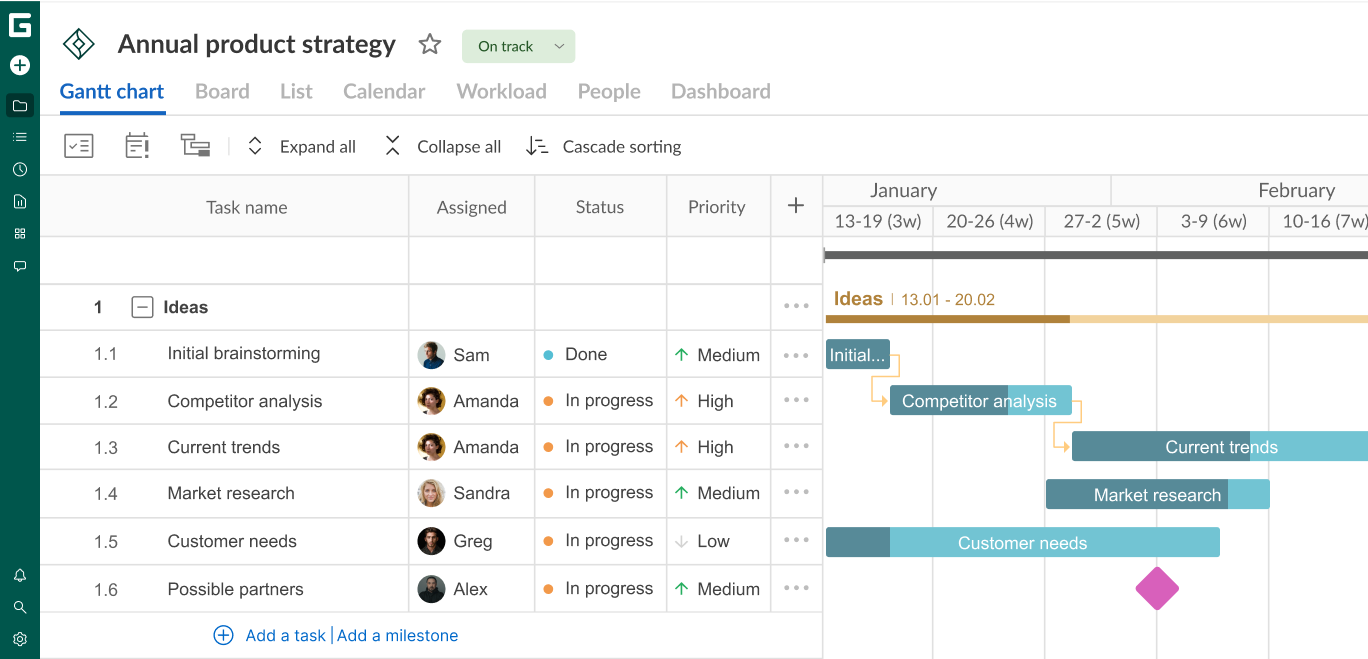This screenshot has height=659, width=1368.
Task: Open the comments chat icon in sidebar
Action: 19,265
